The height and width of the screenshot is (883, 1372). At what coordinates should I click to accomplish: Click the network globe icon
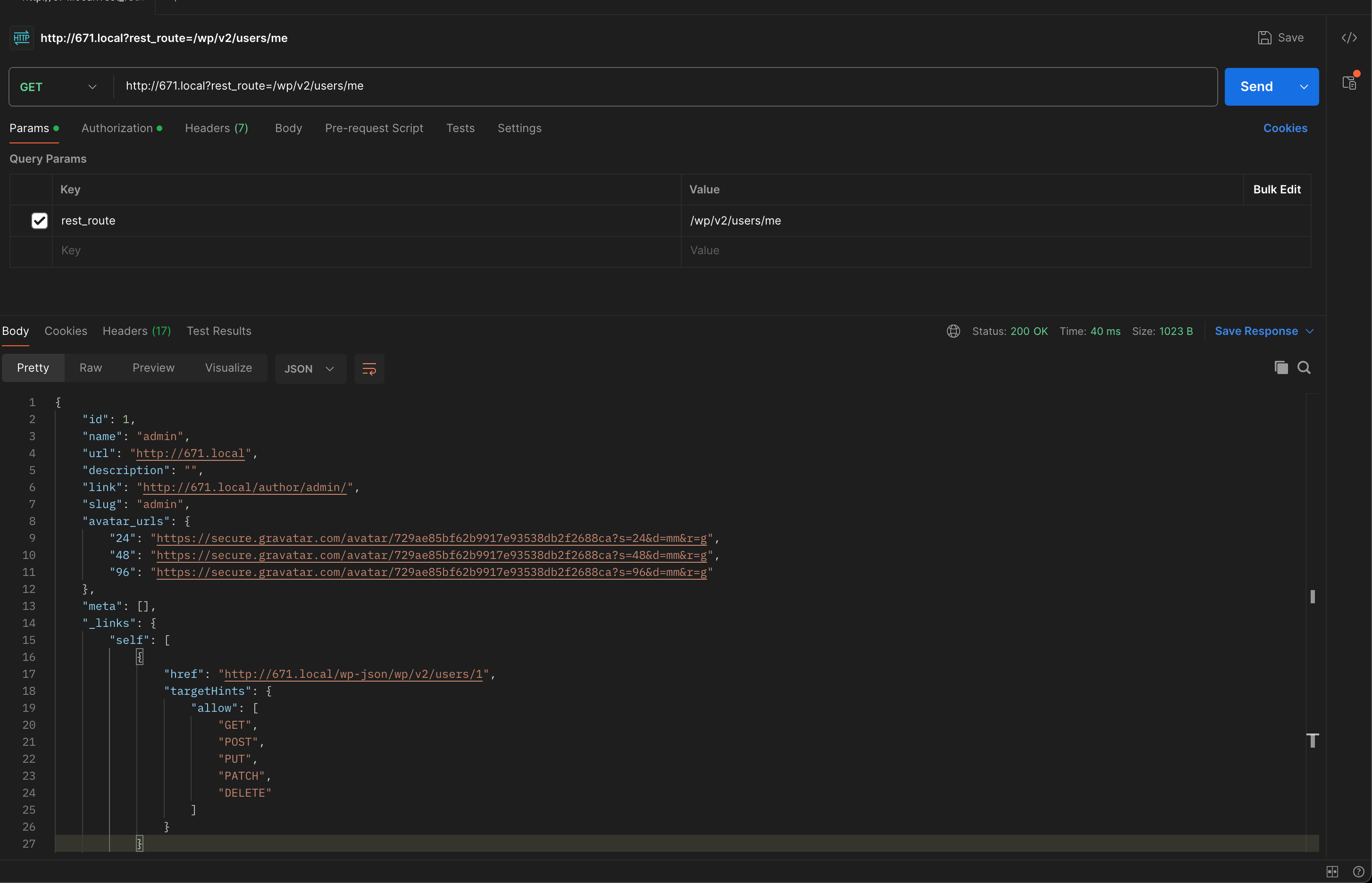(x=953, y=332)
